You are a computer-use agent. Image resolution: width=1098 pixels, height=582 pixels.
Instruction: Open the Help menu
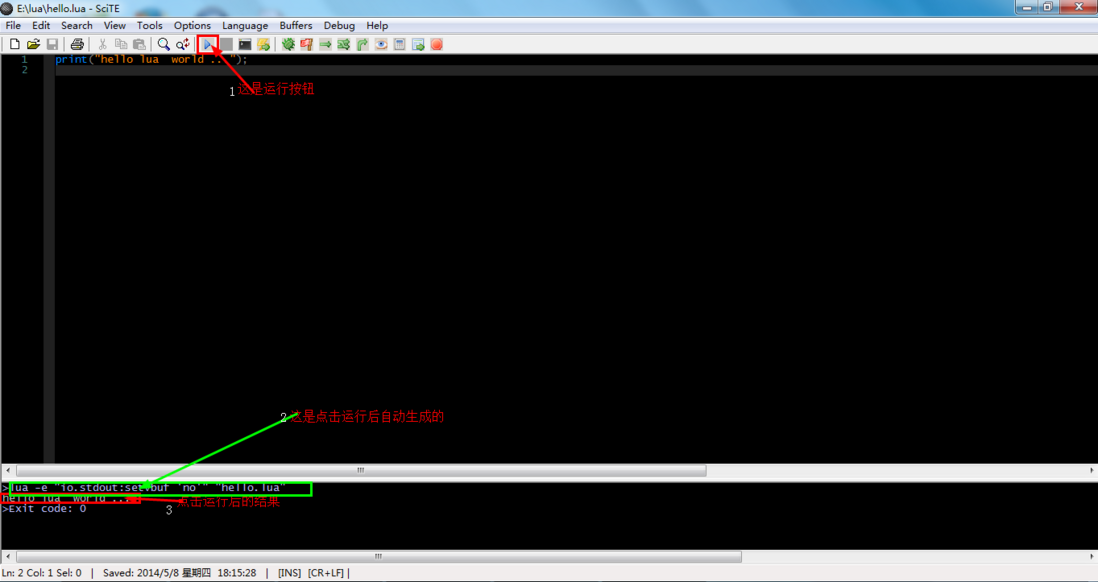(377, 25)
